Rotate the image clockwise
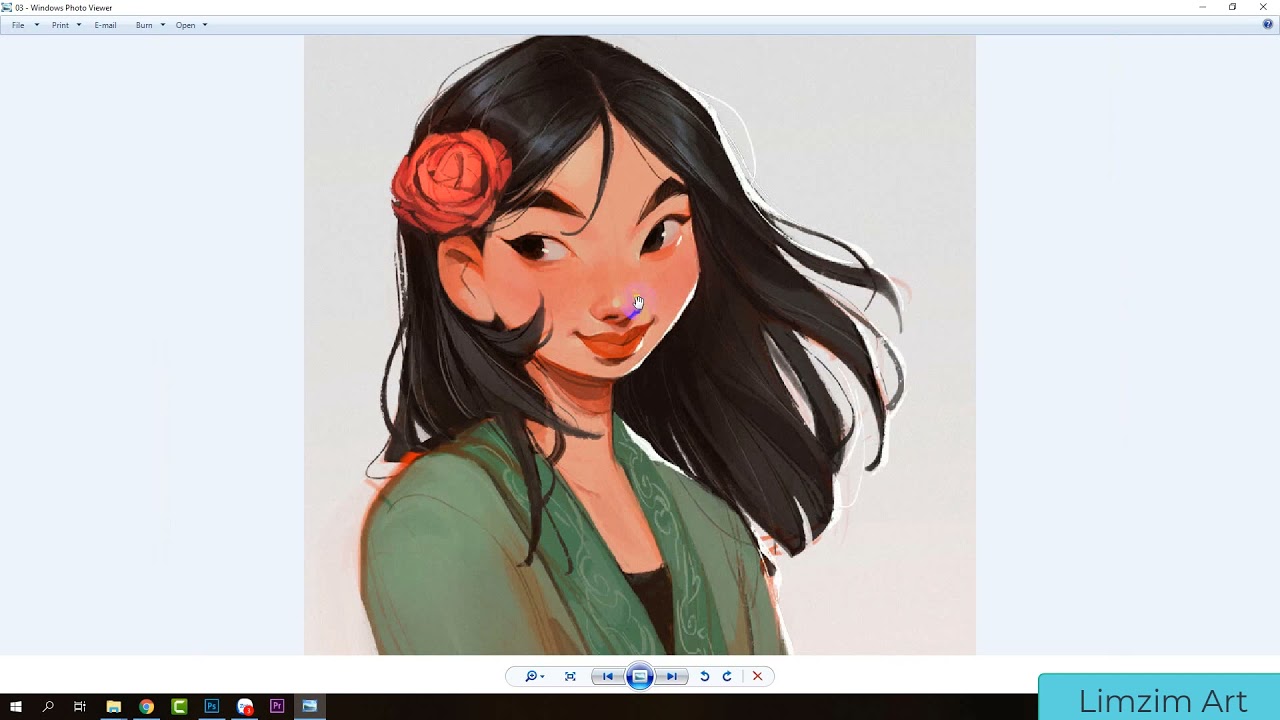 click(727, 677)
